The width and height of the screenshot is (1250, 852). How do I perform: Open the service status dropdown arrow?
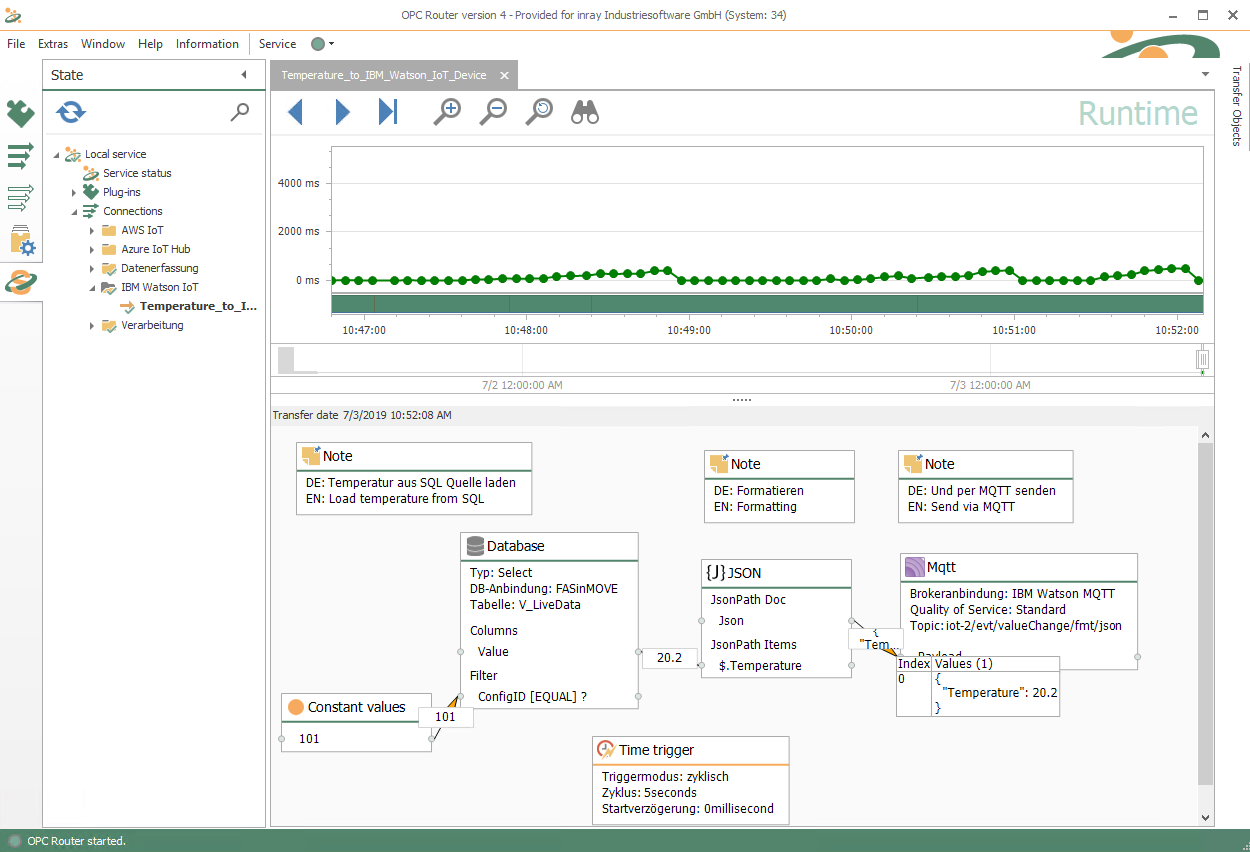(x=331, y=44)
